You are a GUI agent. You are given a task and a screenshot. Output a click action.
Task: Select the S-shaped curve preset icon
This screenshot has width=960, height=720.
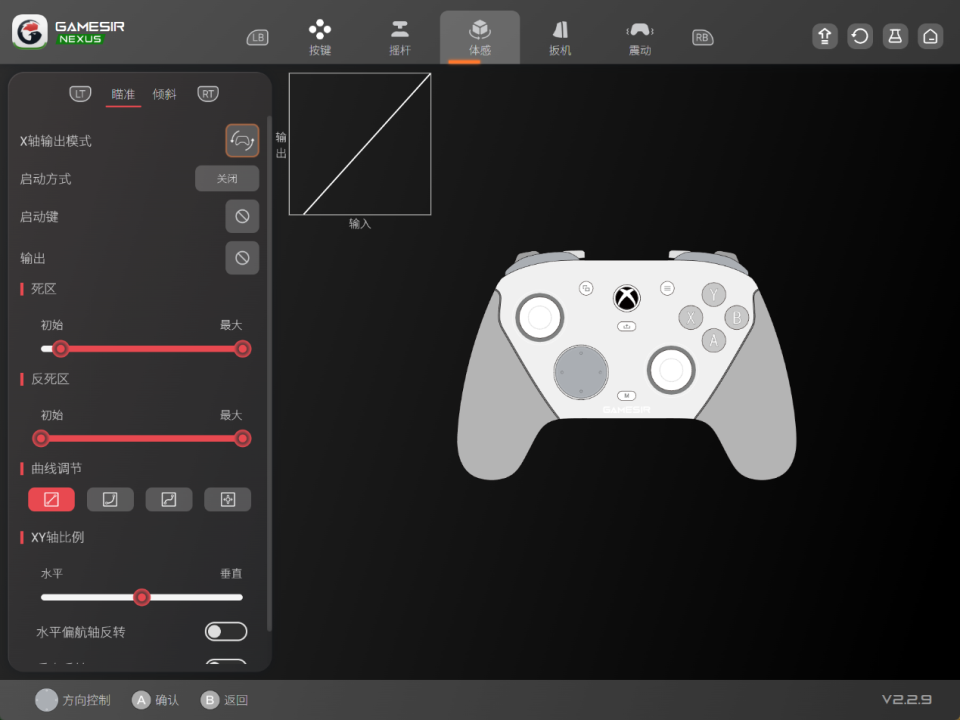pos(169,500)
